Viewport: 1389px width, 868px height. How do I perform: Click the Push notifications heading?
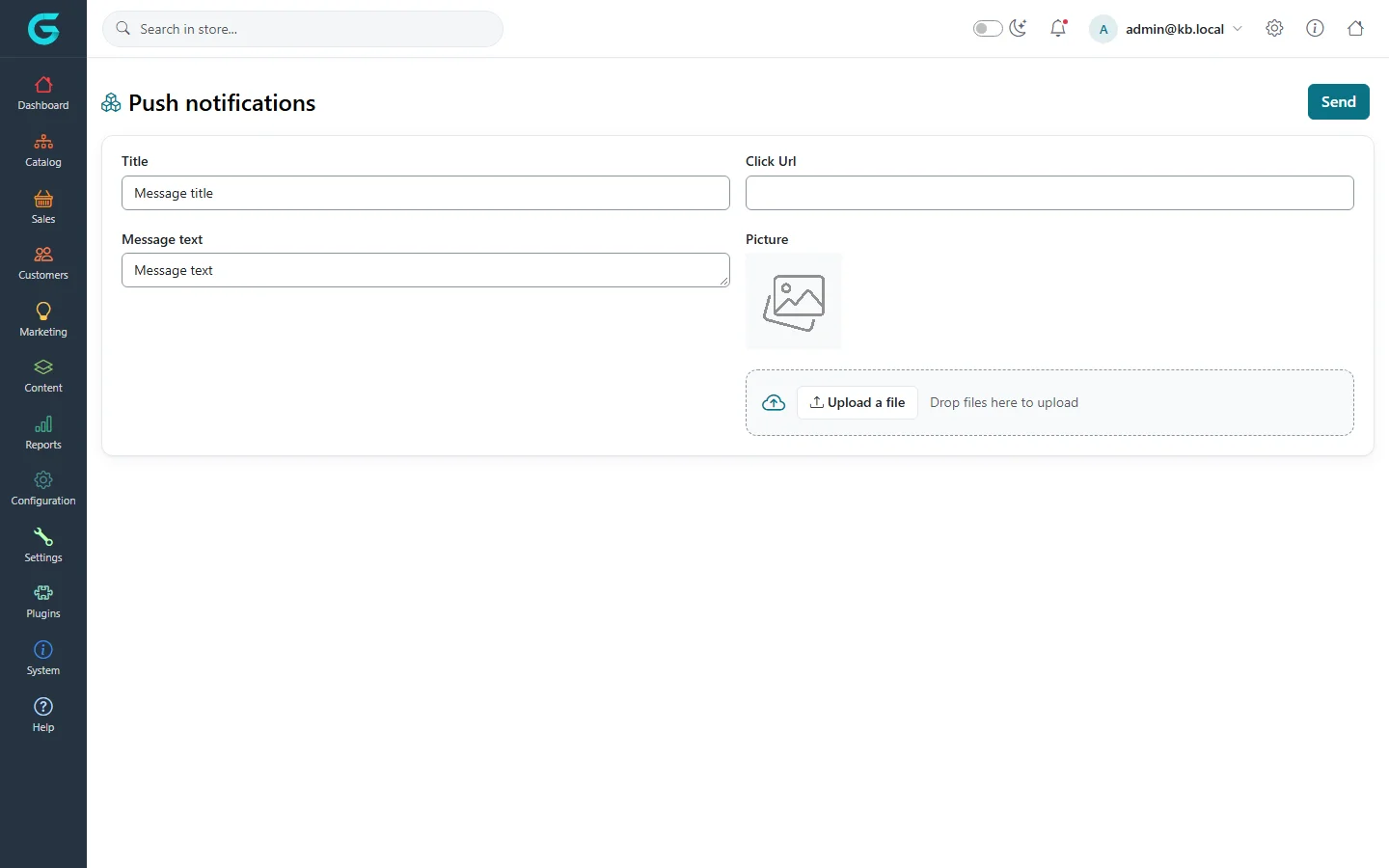click(222, 103)
